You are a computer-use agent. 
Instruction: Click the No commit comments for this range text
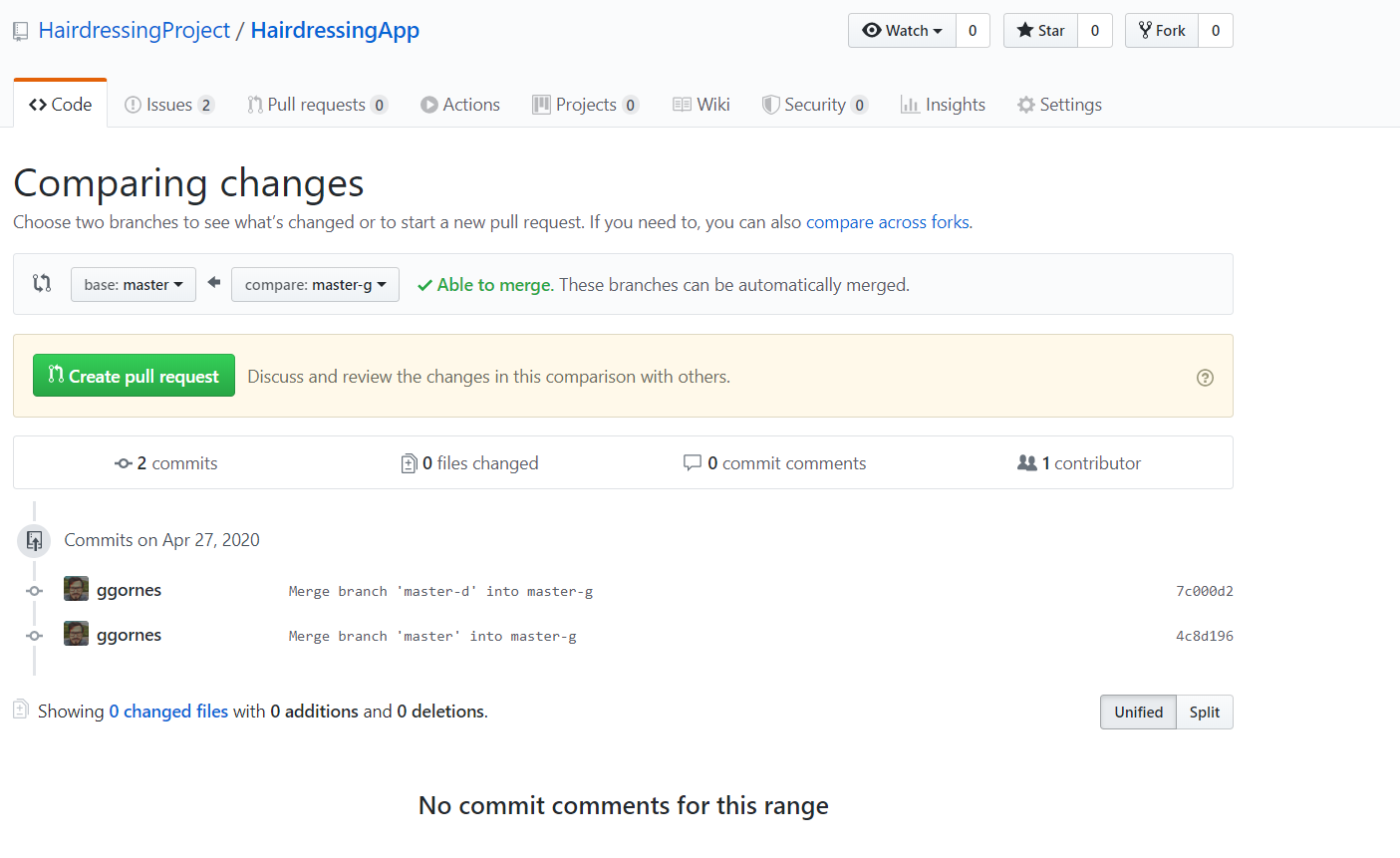coord(624,805)
